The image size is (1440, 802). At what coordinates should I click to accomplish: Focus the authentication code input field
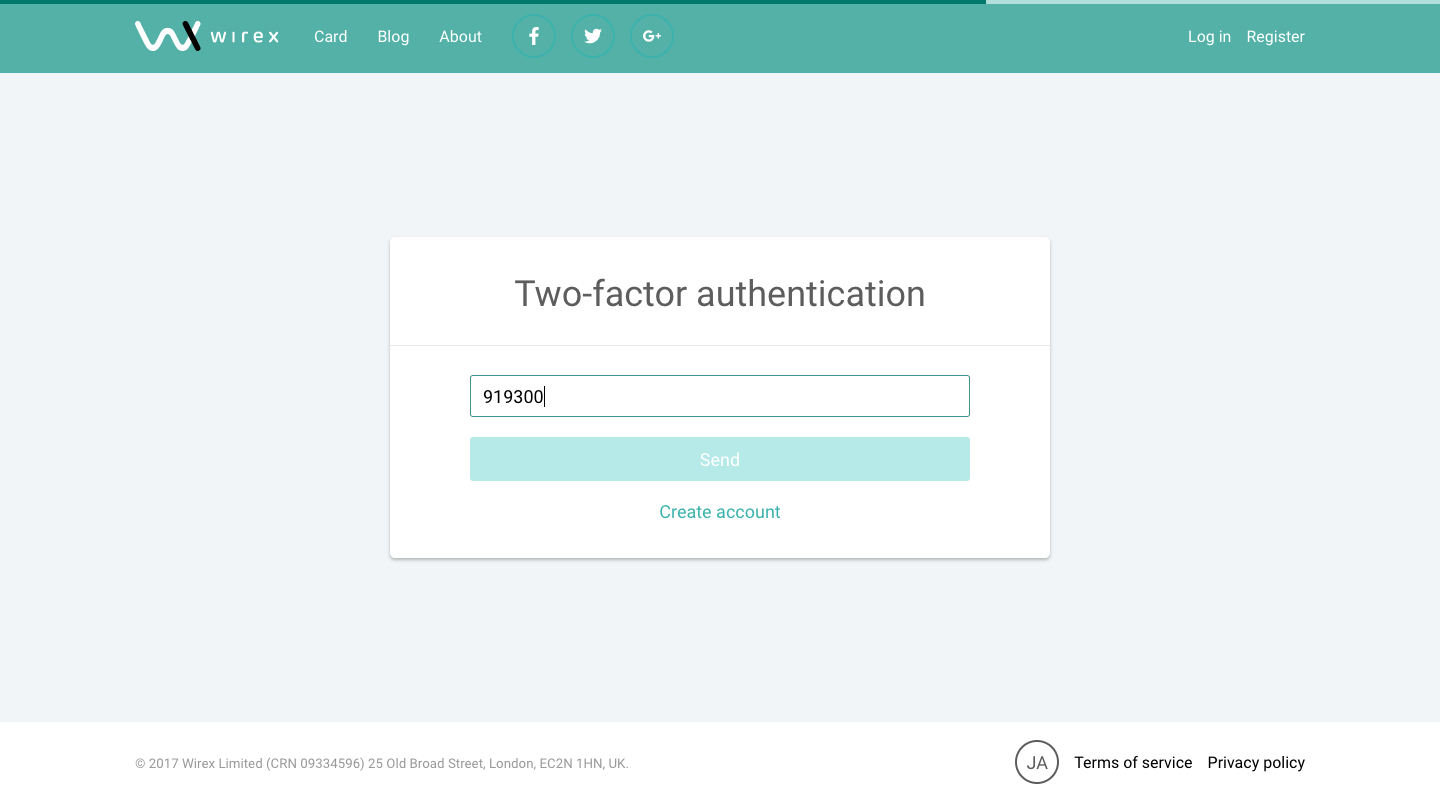(x=720, y=396)
